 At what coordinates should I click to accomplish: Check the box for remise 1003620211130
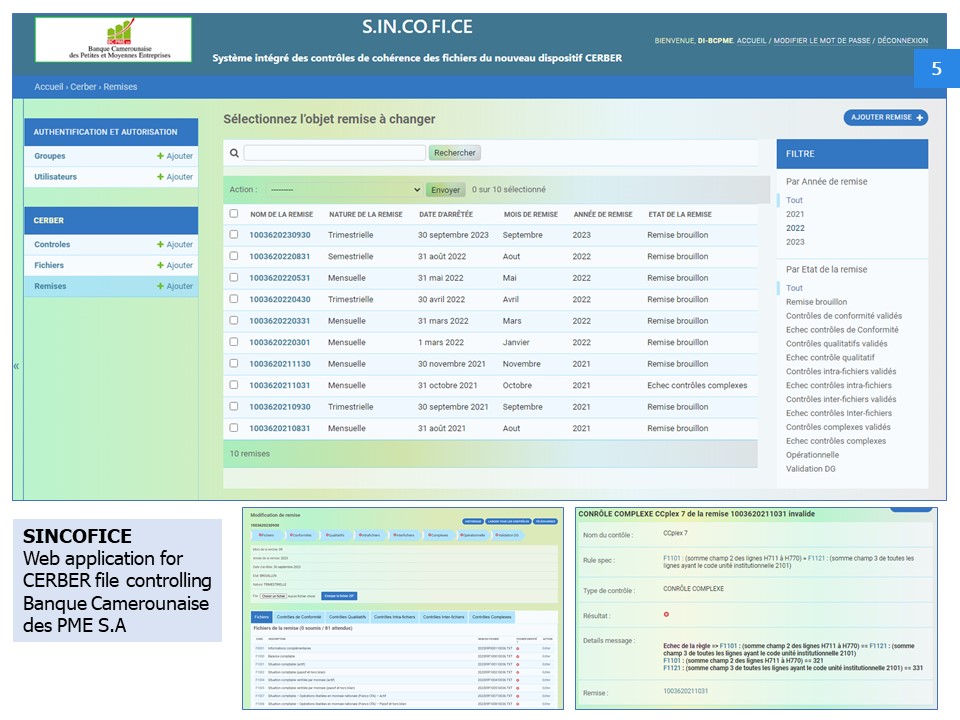(x=234, y=363)
